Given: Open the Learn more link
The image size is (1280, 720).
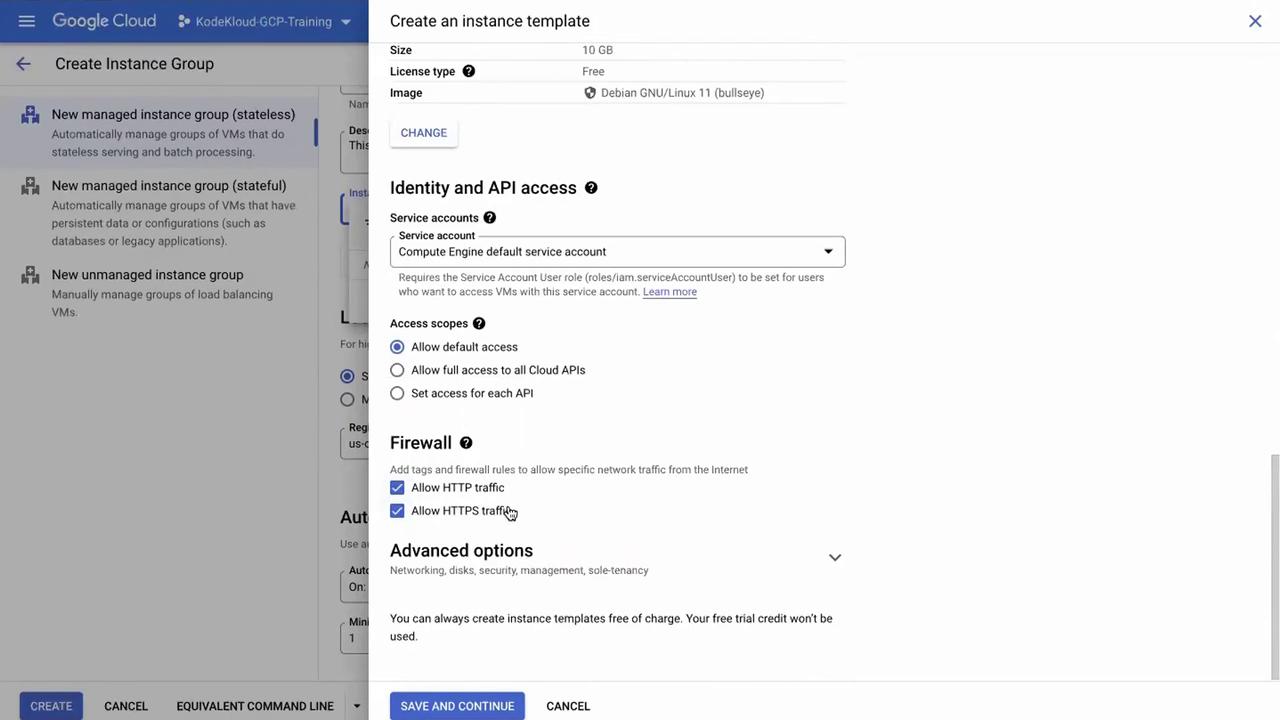Looking at the screenshot, I should [x=669, y=292].
